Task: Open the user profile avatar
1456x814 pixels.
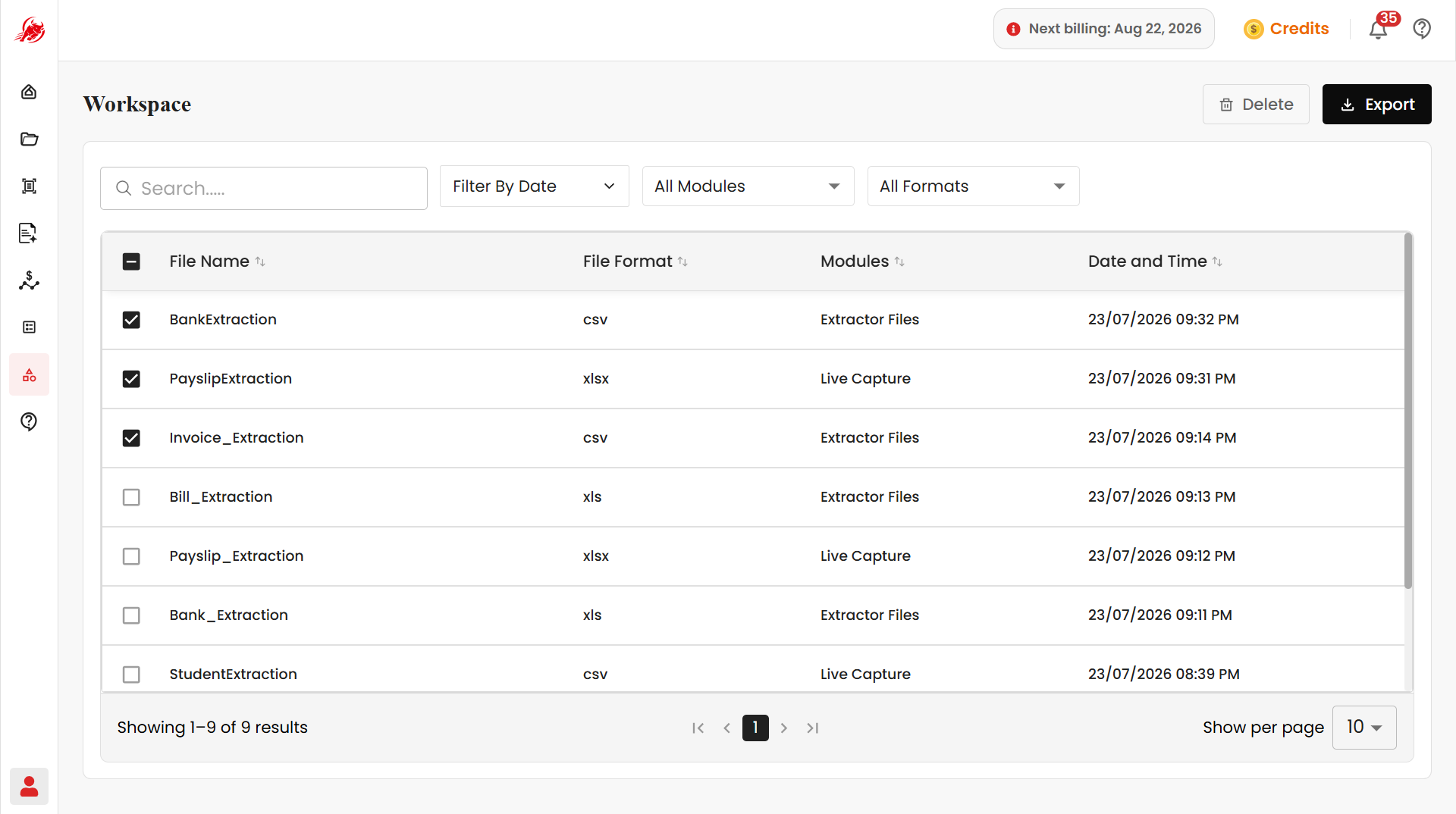Action: coord(29,787)
